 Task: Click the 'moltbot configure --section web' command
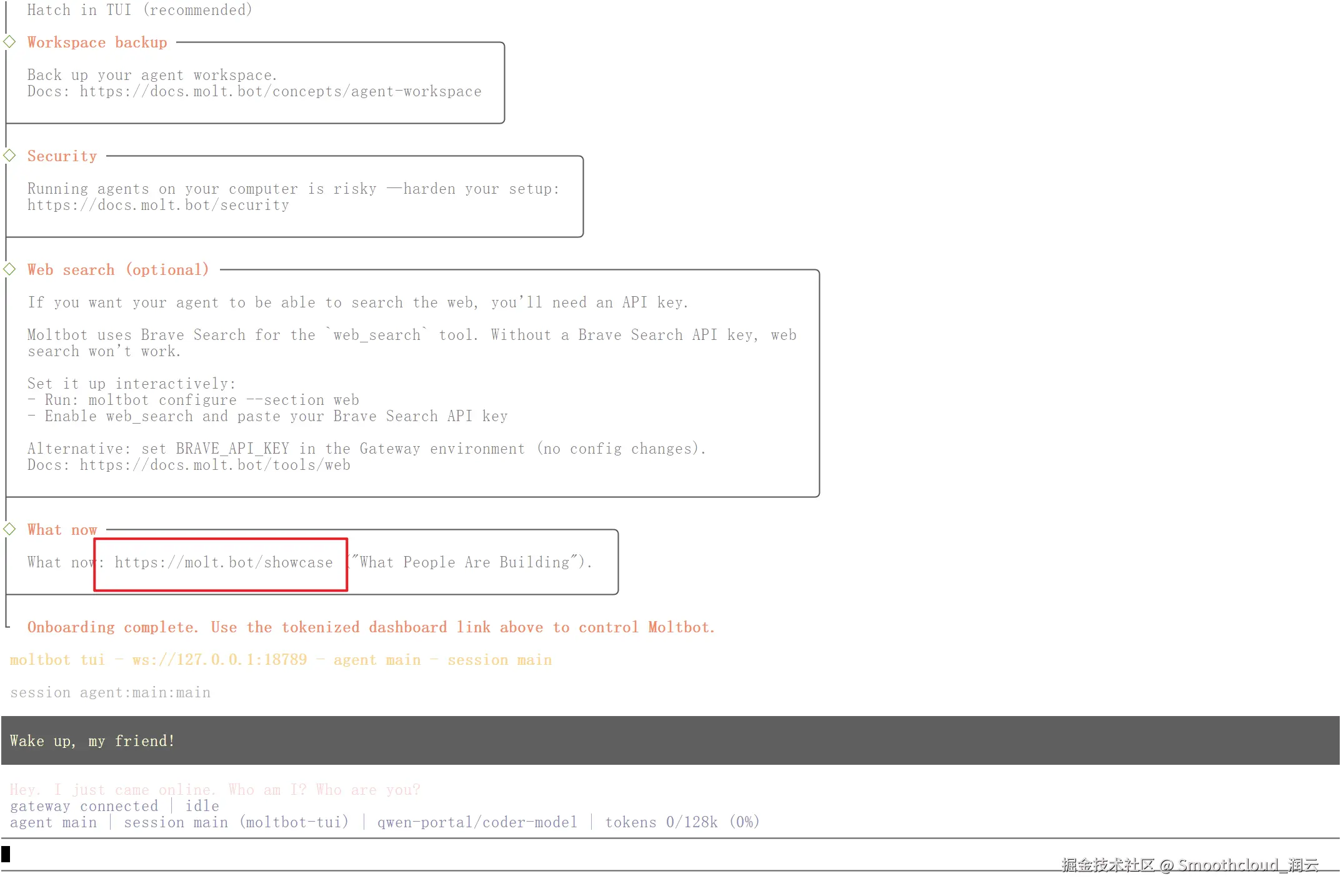[x=223, y=401]
